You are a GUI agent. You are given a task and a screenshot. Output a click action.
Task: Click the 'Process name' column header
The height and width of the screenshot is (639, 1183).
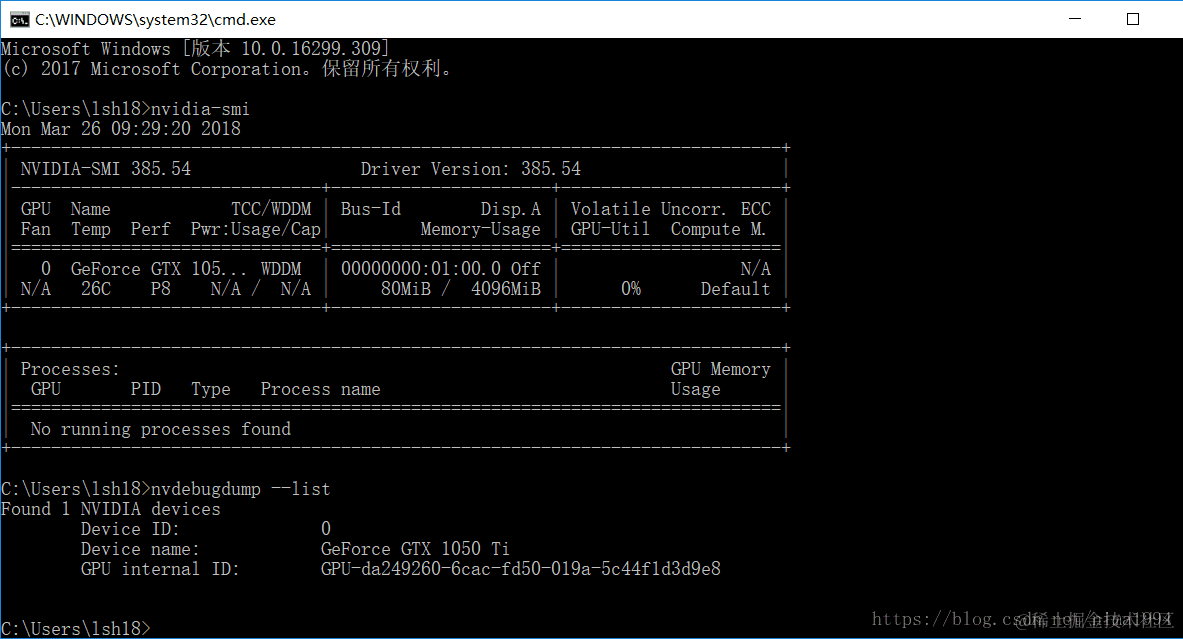coord(321,389)
